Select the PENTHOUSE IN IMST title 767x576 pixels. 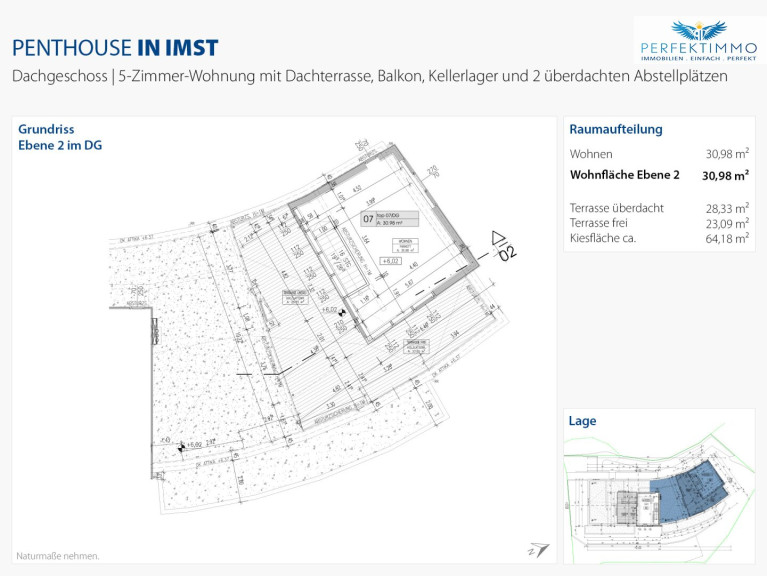pos(115,48)
